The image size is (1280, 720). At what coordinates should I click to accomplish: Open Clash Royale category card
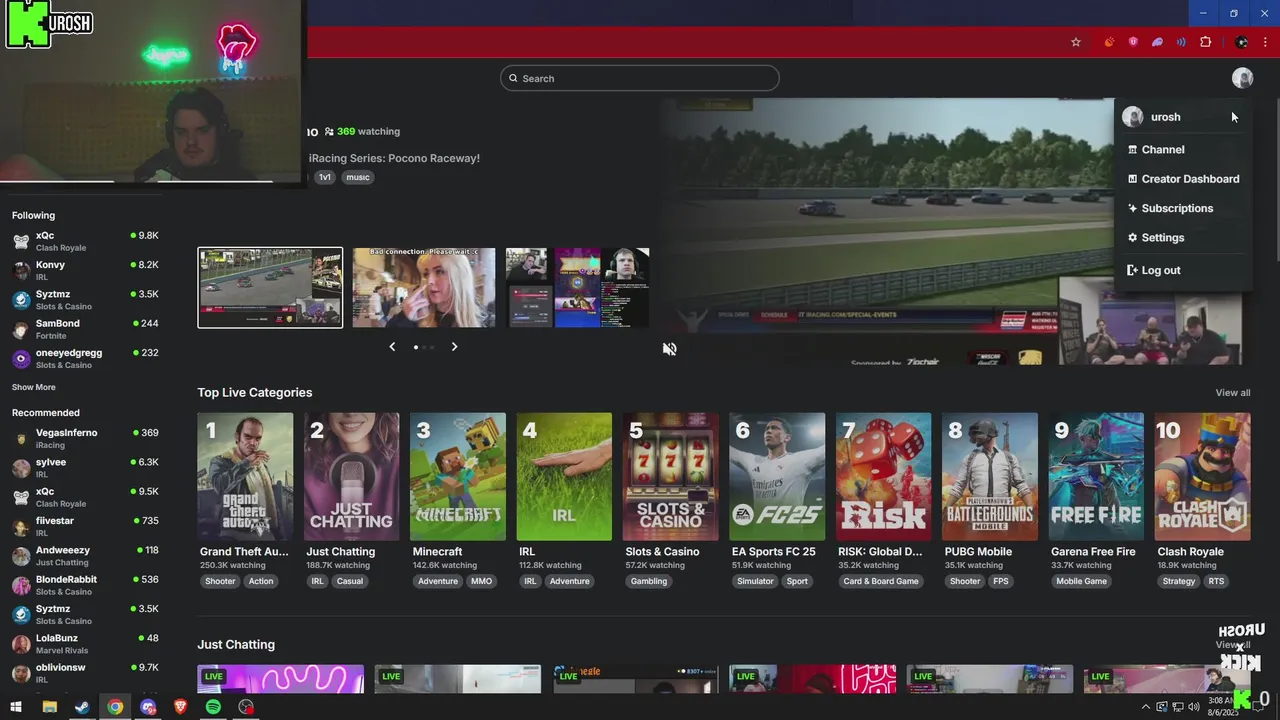pyautogui.click(x=1203, y=477)
